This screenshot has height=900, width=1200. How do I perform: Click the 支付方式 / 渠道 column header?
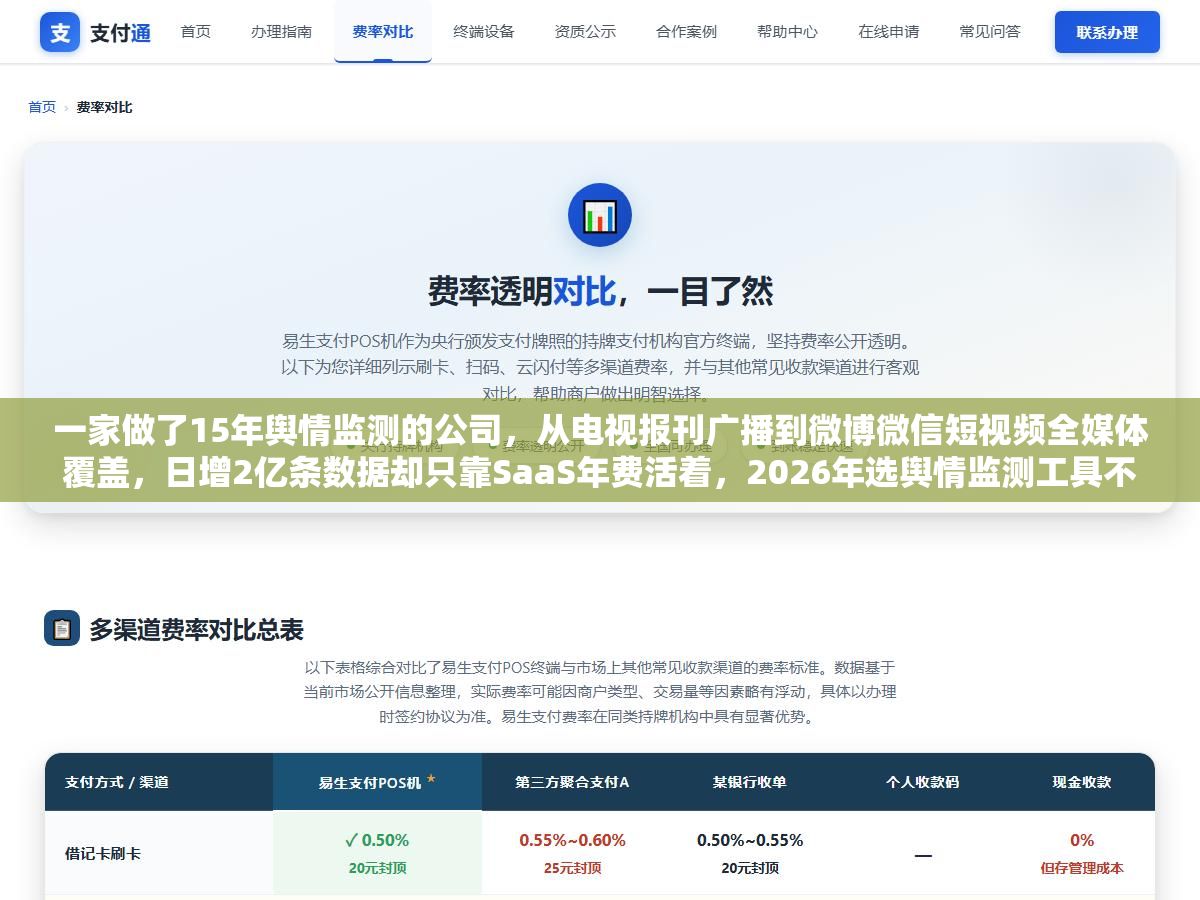click(x=117, y=782)
